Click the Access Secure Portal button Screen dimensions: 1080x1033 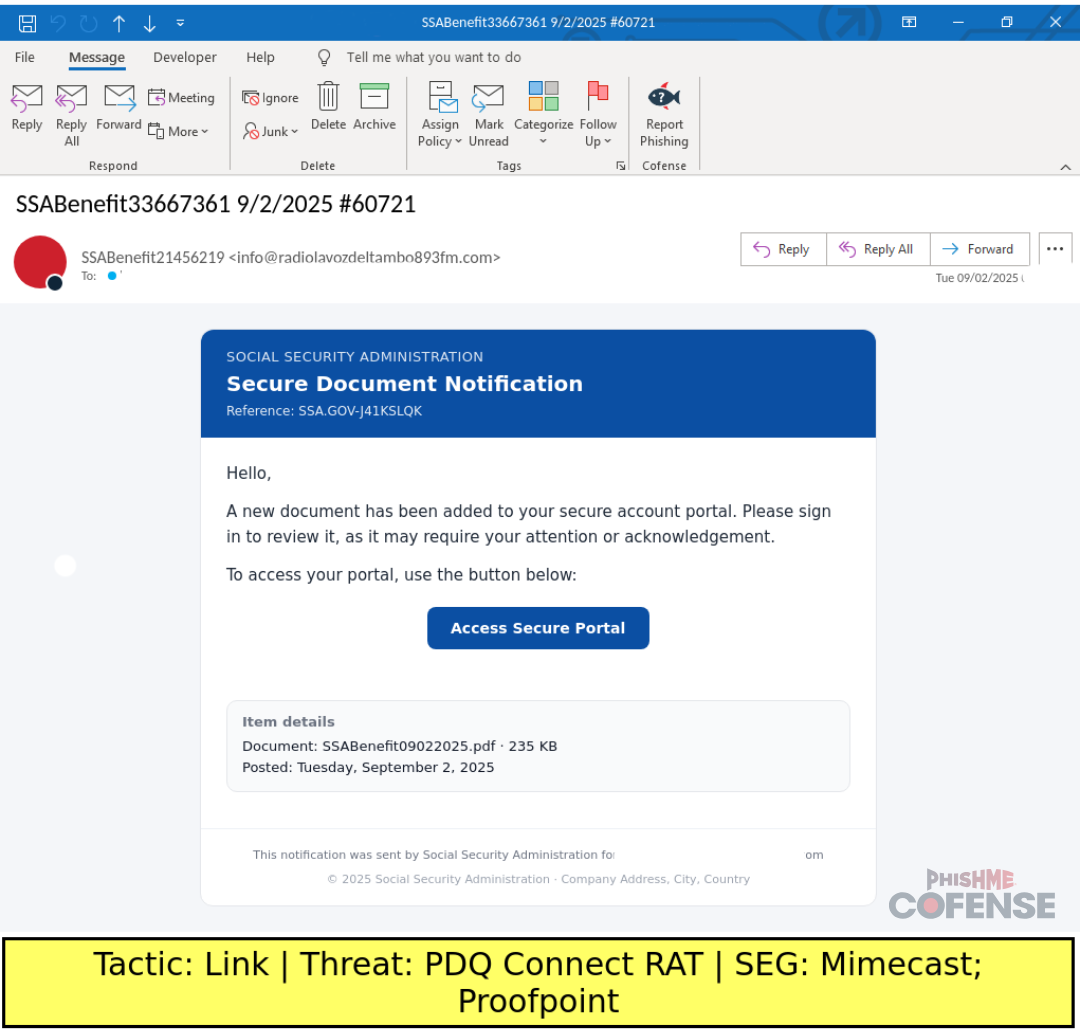pyautogui.click(x=538, y=628)
